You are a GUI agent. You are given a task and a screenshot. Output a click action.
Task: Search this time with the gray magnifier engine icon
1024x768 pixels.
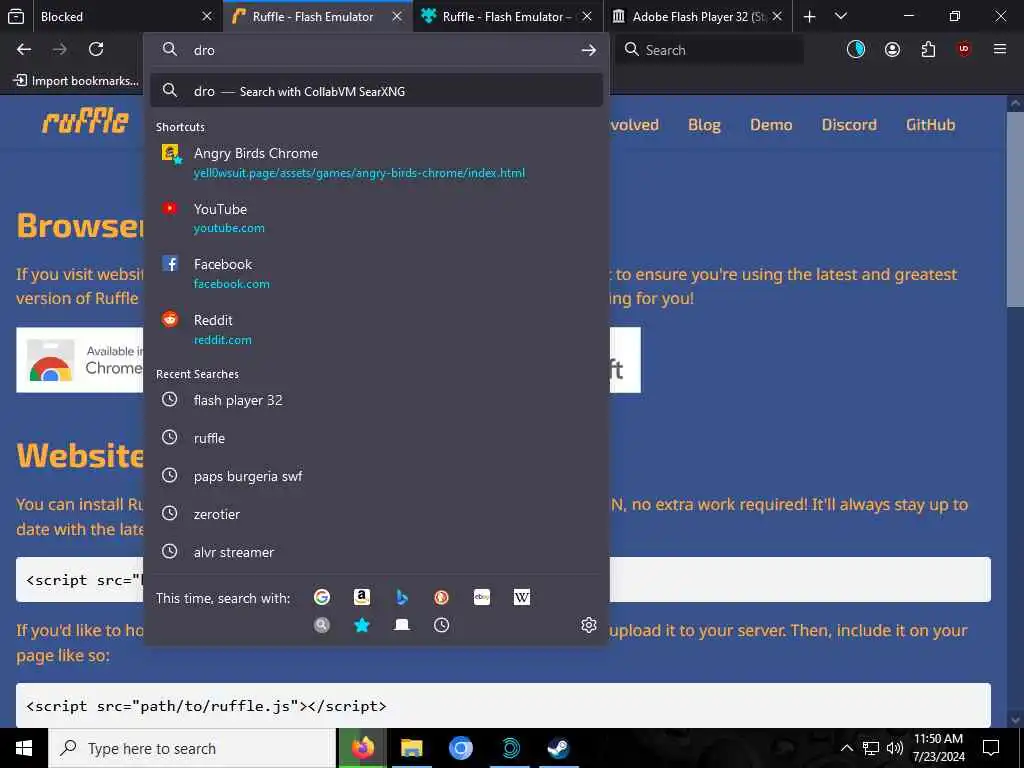click(322, 625)
